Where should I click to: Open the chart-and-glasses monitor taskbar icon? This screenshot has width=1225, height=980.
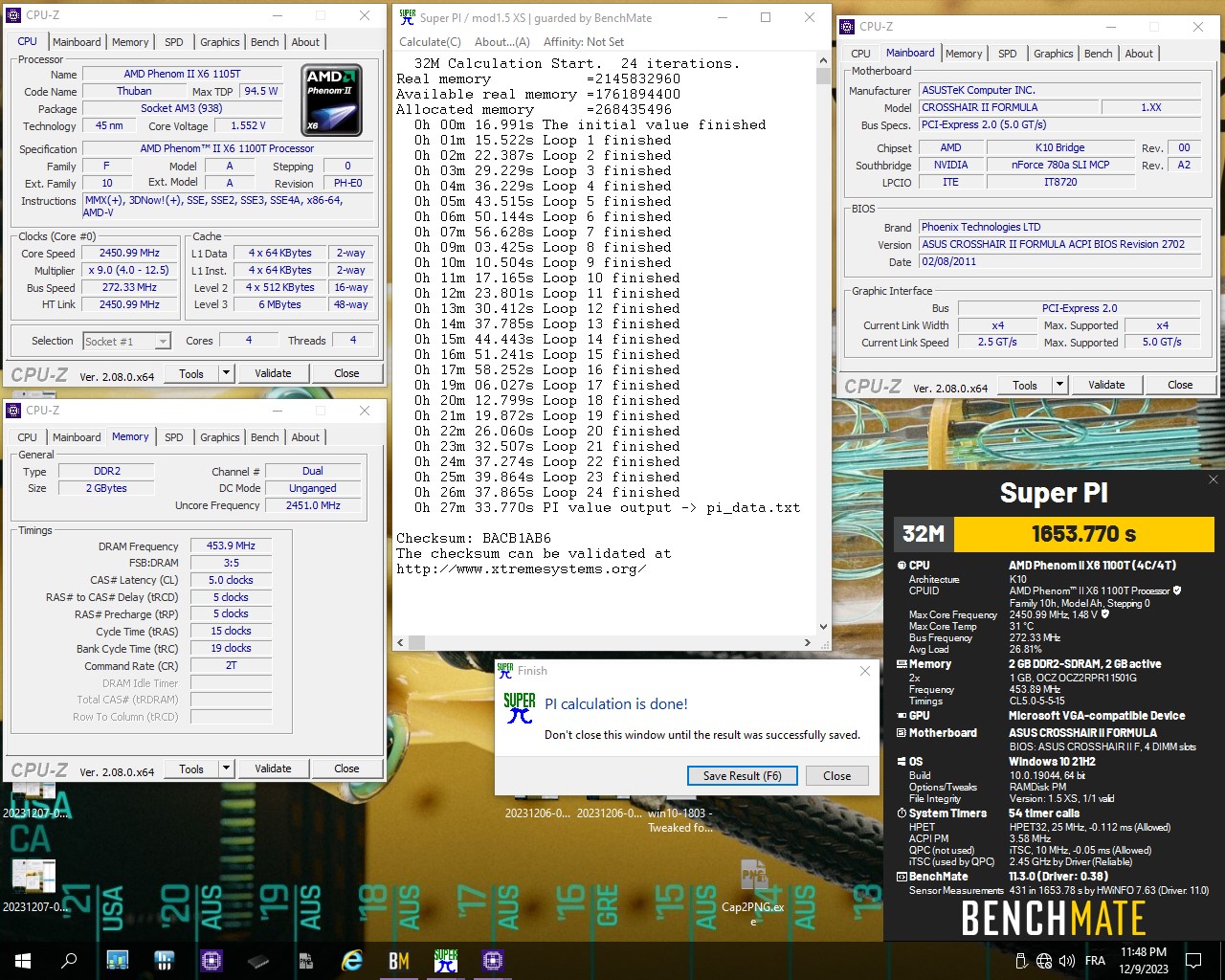[x=118, y=960]
